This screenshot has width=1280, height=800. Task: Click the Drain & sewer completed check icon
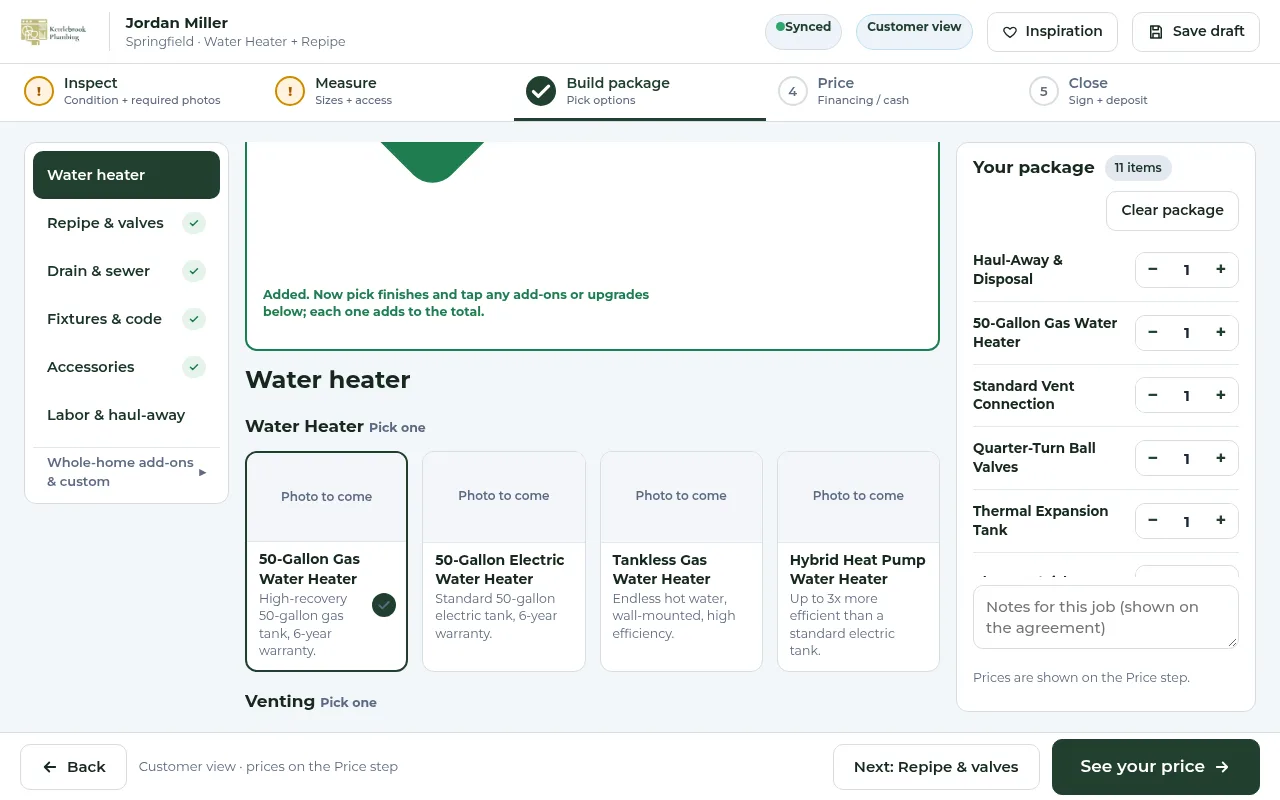[194, 271]
